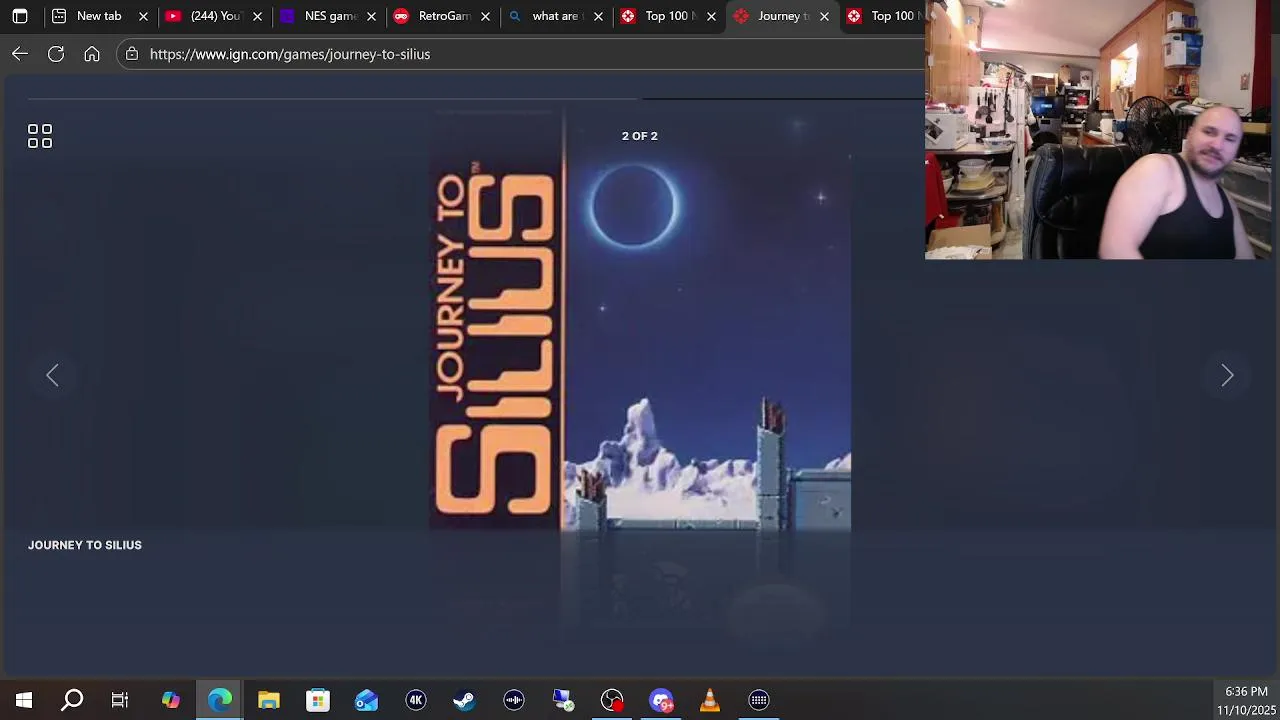
Task: Switch to the RetroGam tab
Action: [x=444, y=16]
